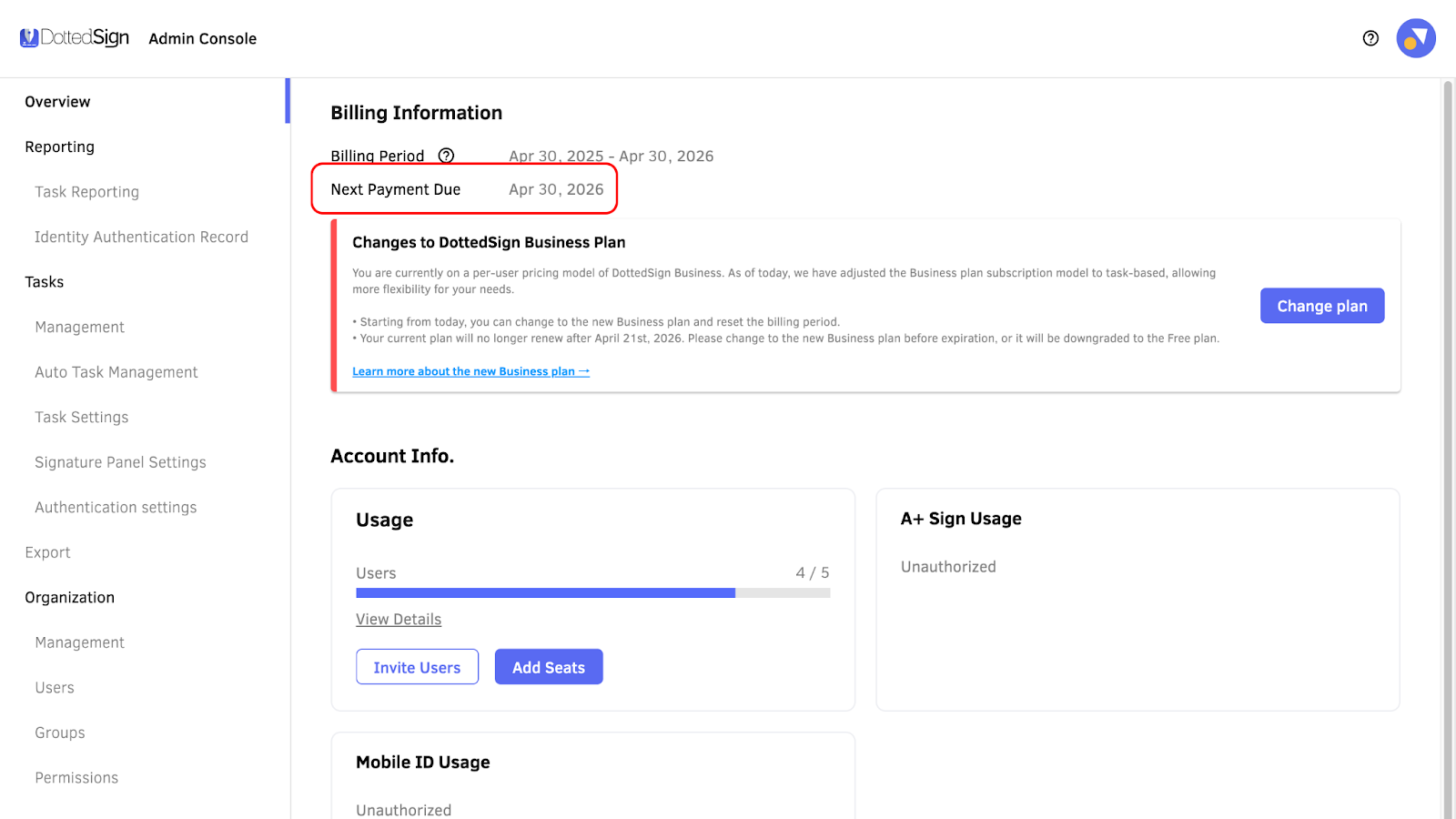1456x819 pixels.
Task: Click the A+ Sign Usage heading
Action: pyautogui.click(x=961, y=519)
